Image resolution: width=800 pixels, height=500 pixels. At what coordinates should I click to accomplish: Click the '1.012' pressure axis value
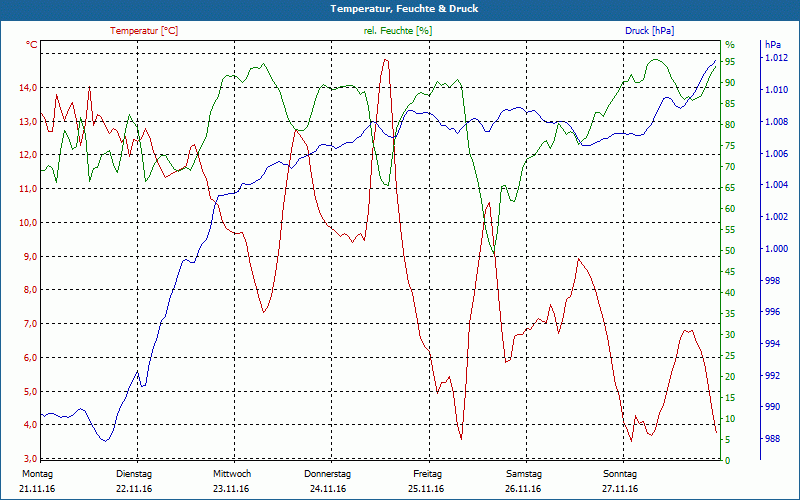point(776,58)
